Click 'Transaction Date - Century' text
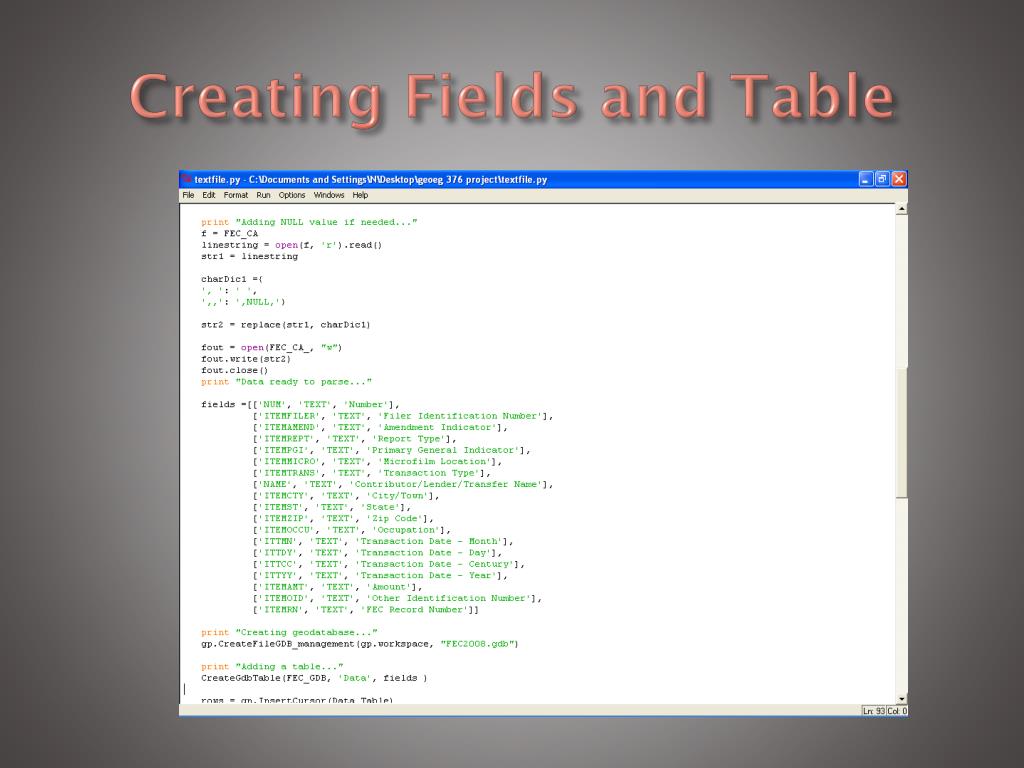Screen dimensions: 1024x768 coord(437,565)
